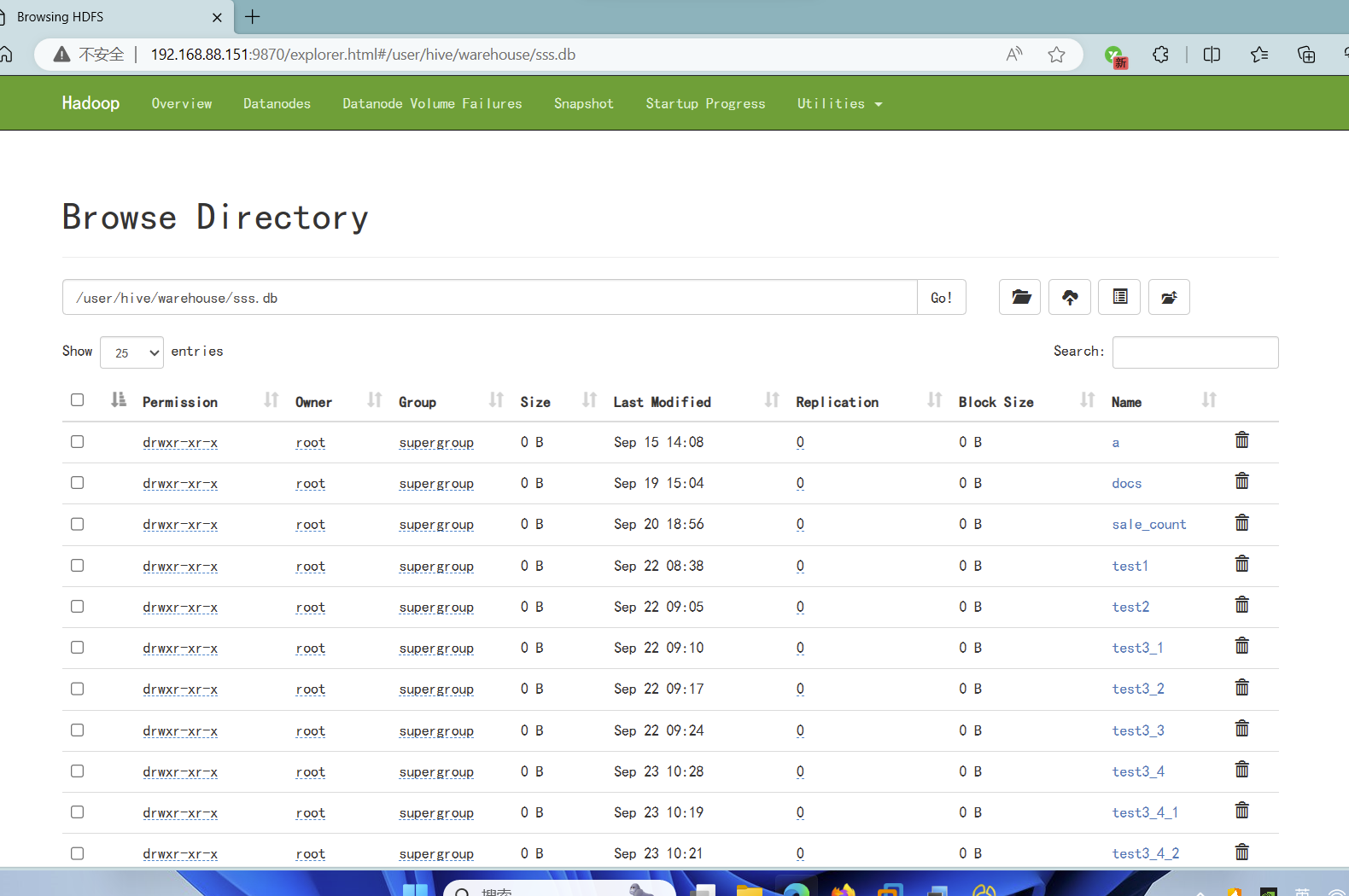Delete test3_4_1 directory trash icon
The height and width of the screenshot is (896, 1349).
pyautogui.click(x=1242, y=811)
